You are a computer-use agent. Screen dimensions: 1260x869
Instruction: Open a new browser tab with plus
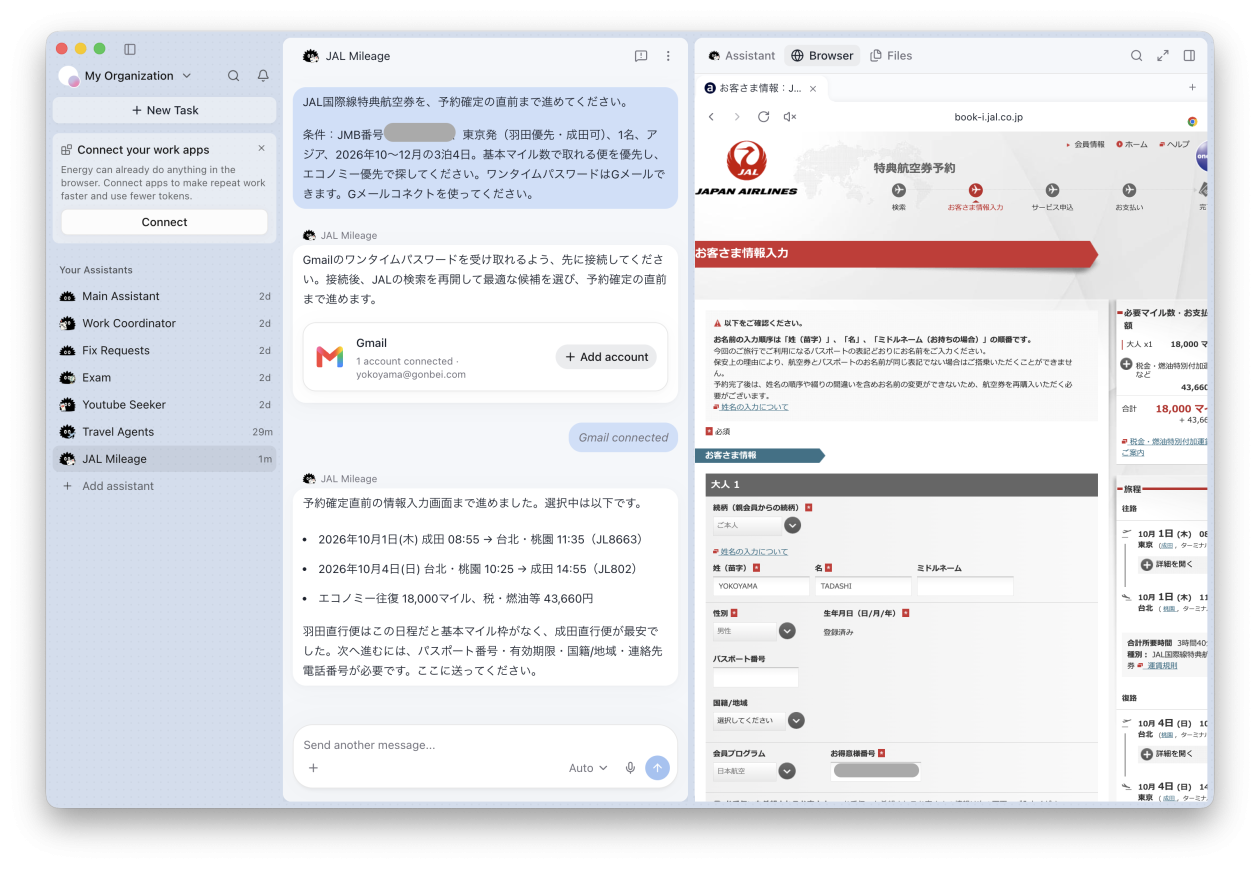(x=1192, y=88)
